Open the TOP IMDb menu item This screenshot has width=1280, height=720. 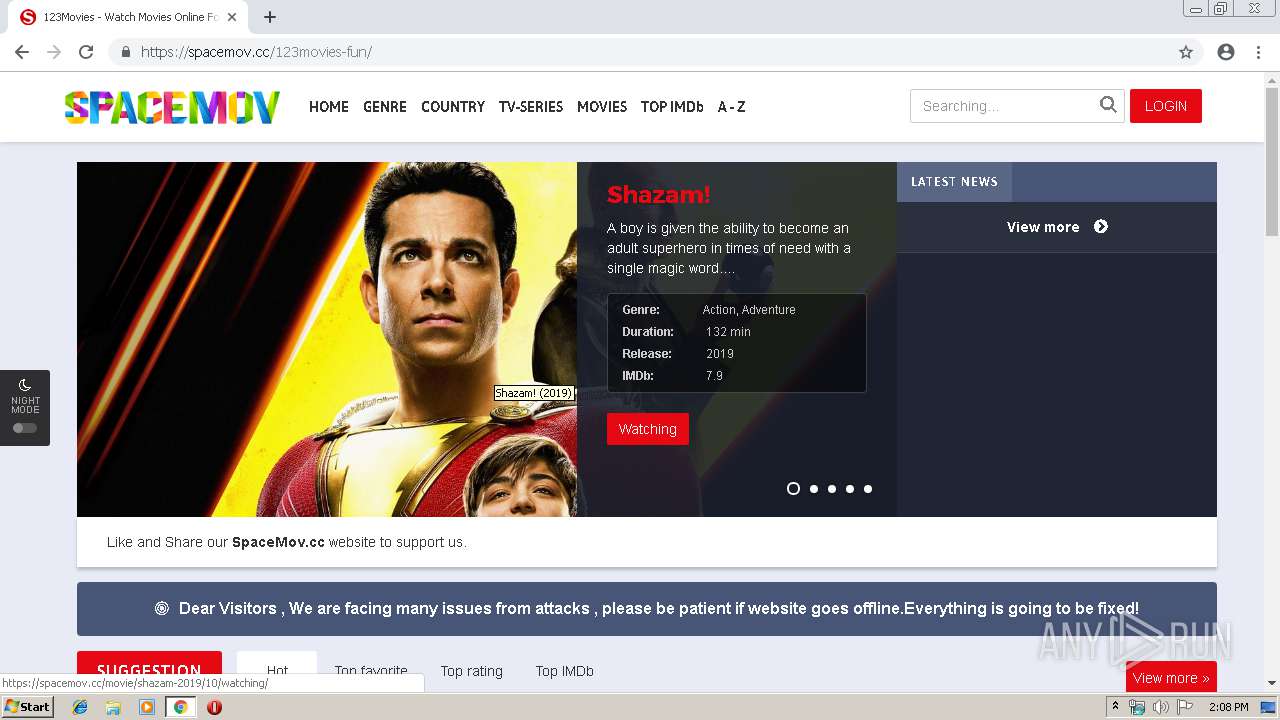[x=672, y=107]
